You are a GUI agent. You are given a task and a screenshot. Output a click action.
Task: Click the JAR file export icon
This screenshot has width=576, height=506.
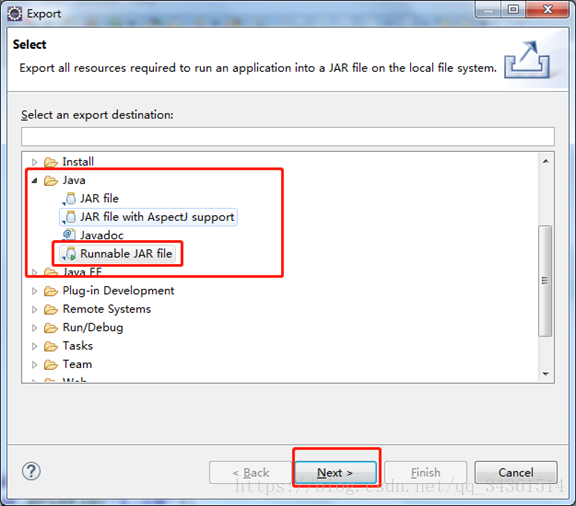point(69,198)
